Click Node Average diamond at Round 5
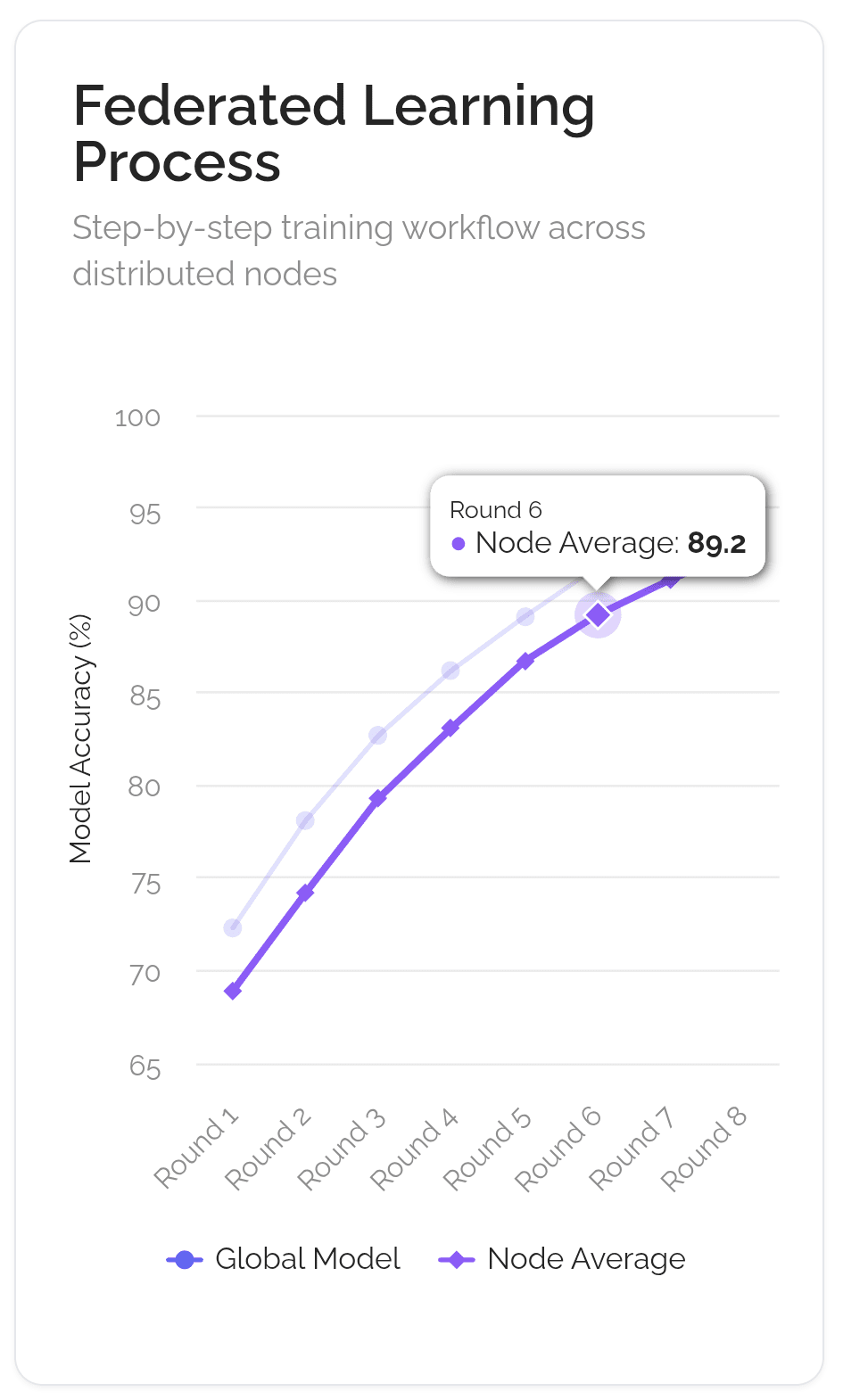 tap(525, 661)
